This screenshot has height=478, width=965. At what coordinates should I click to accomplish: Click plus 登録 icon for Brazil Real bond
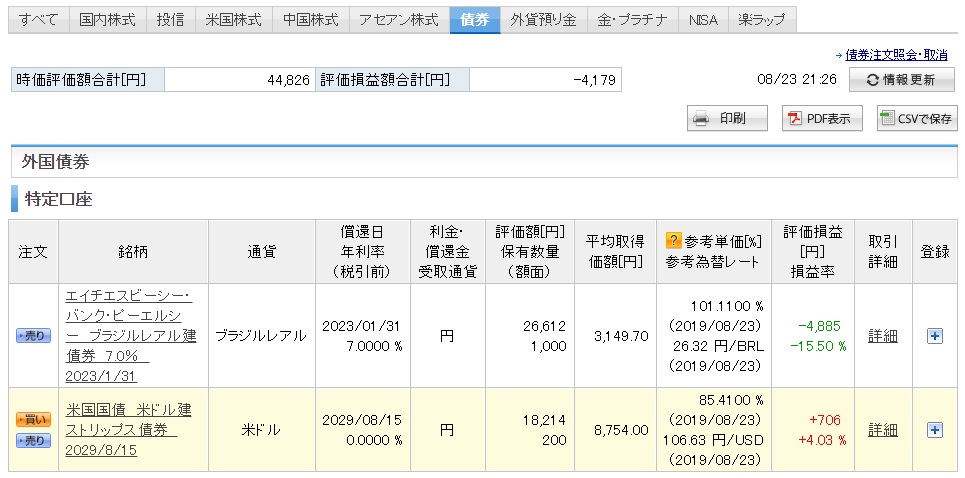934,336
